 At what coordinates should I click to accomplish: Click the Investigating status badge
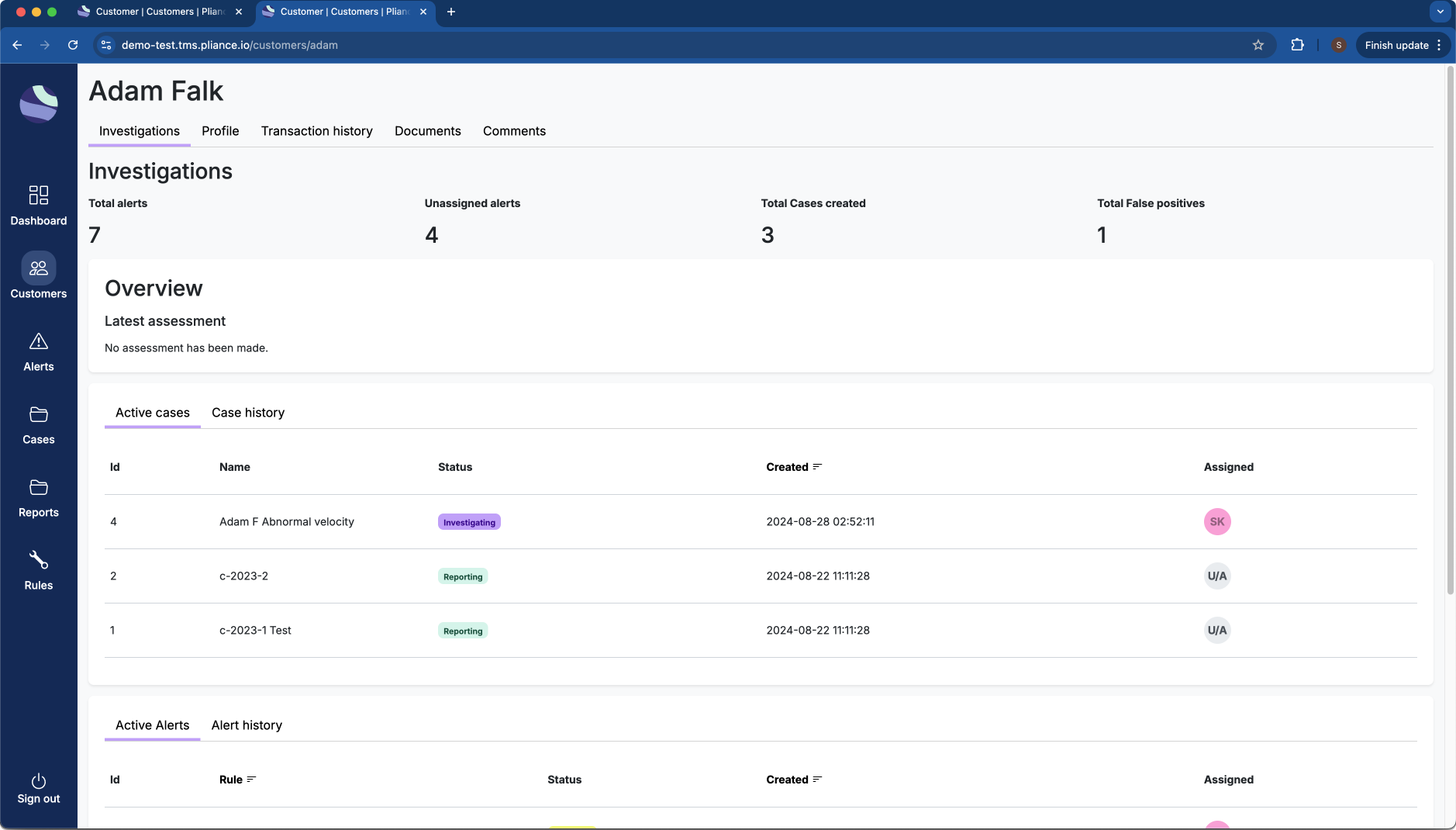pos(468,521)
